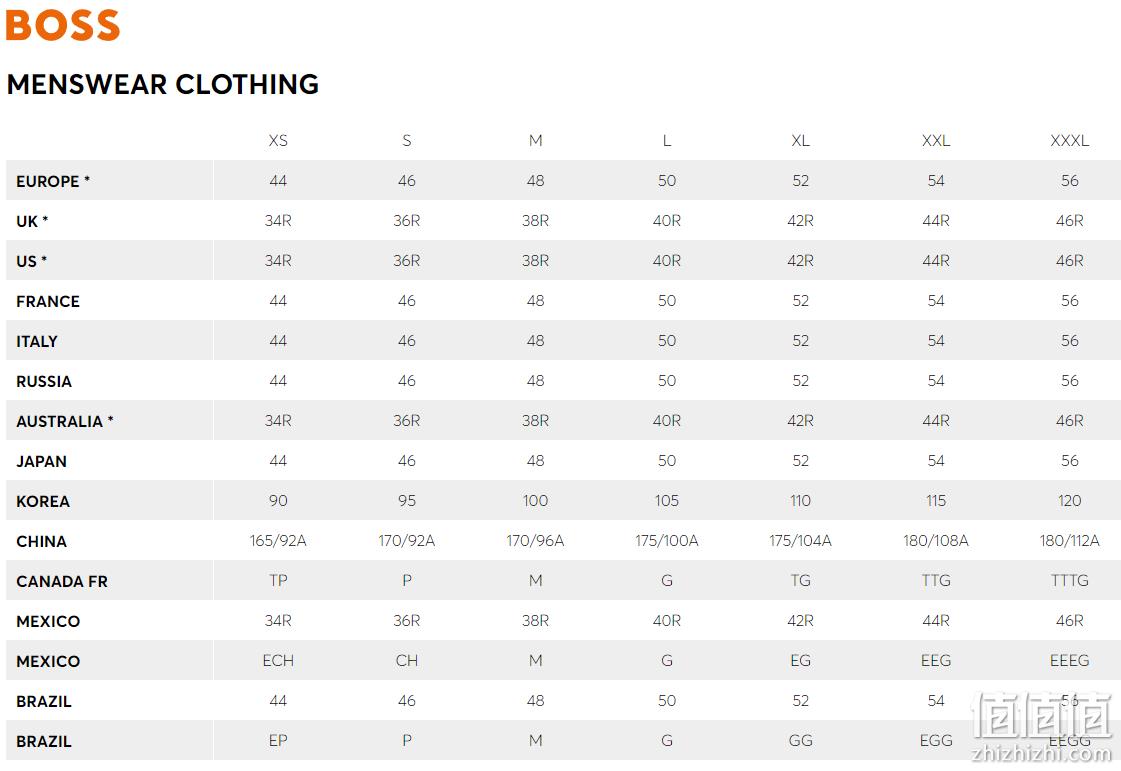Click the Brazil EGG size cell
This screenshot has height=771, width=1121.
[936, 741]
